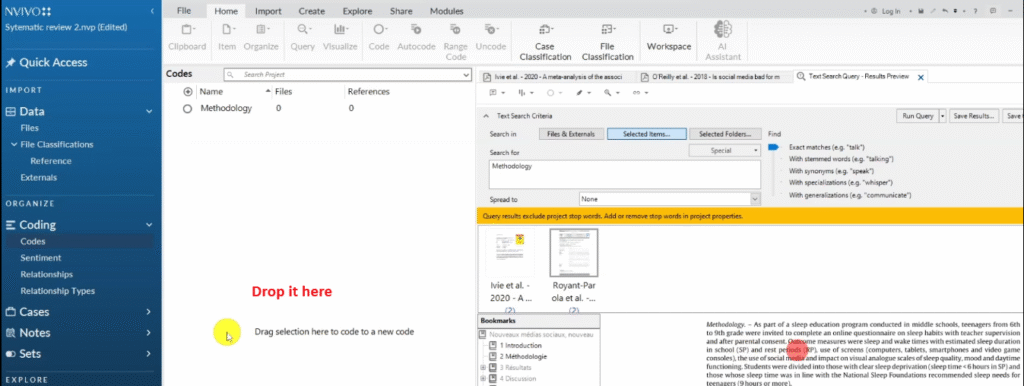
Task: Click the Selected Folders button
Action: coord(725,134)
